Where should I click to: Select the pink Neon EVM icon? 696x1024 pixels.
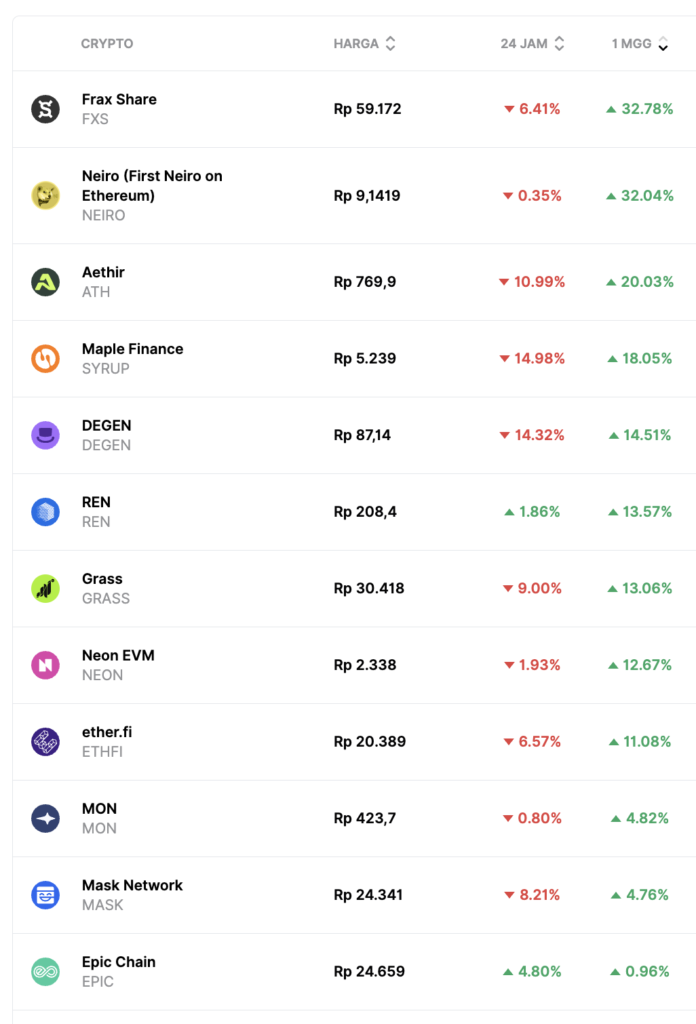point(46,665)
